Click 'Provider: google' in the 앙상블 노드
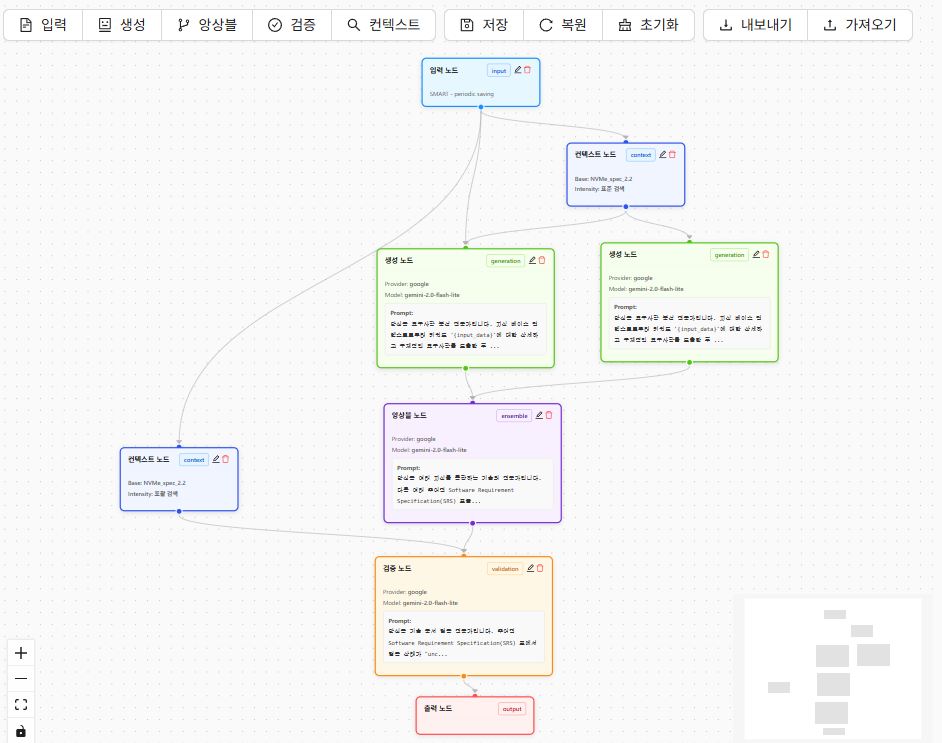942x743 pixels. (413, 439)
